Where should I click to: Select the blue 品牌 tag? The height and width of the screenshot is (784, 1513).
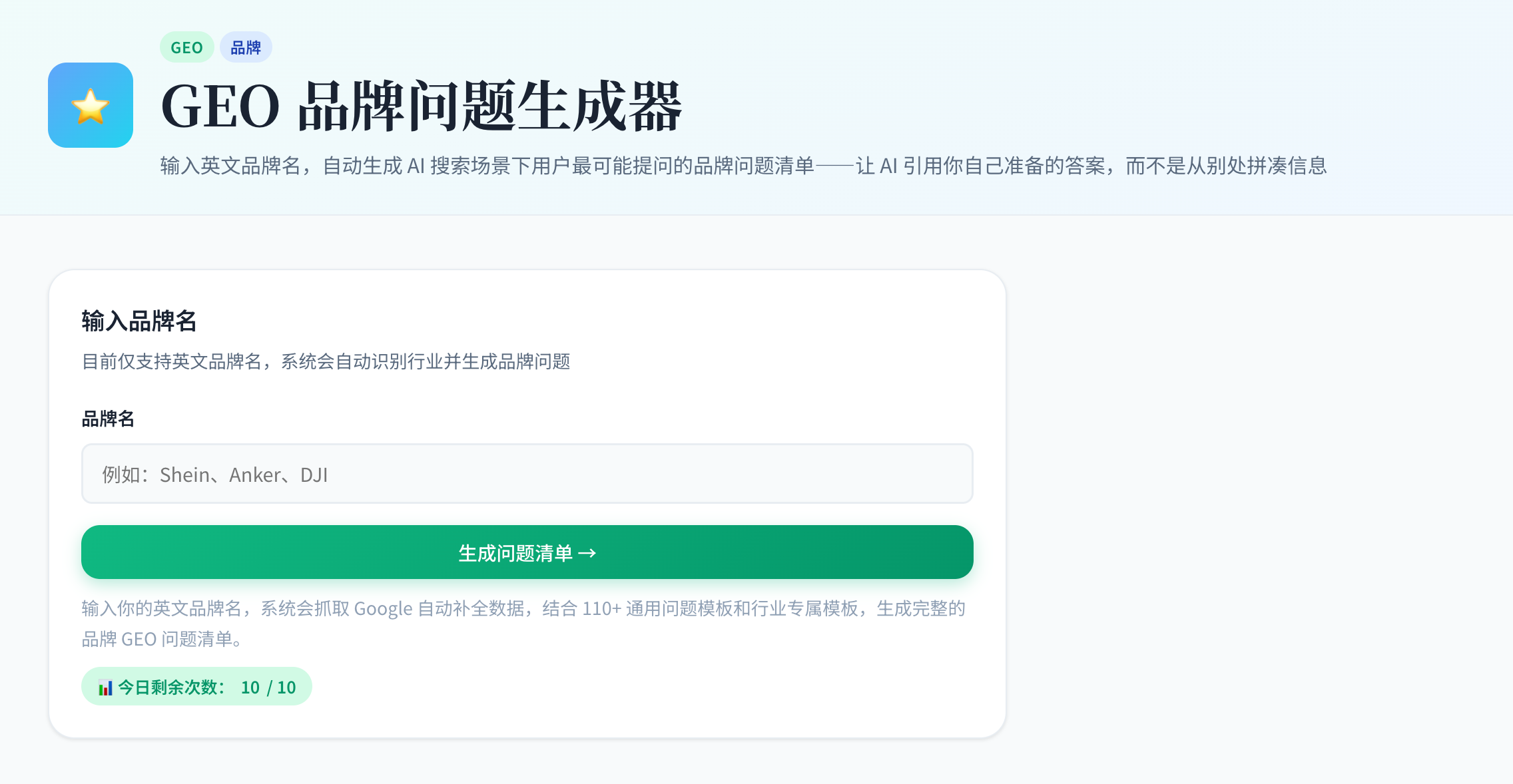(x=246, y=48)
